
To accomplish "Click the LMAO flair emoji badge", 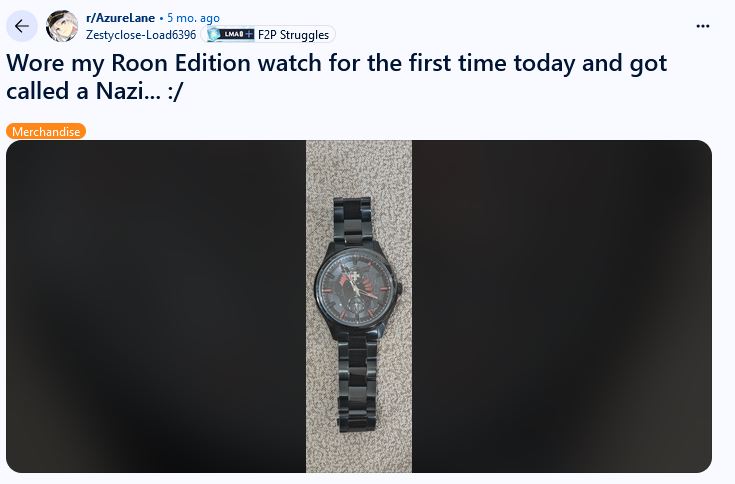I will click(231, 35).
